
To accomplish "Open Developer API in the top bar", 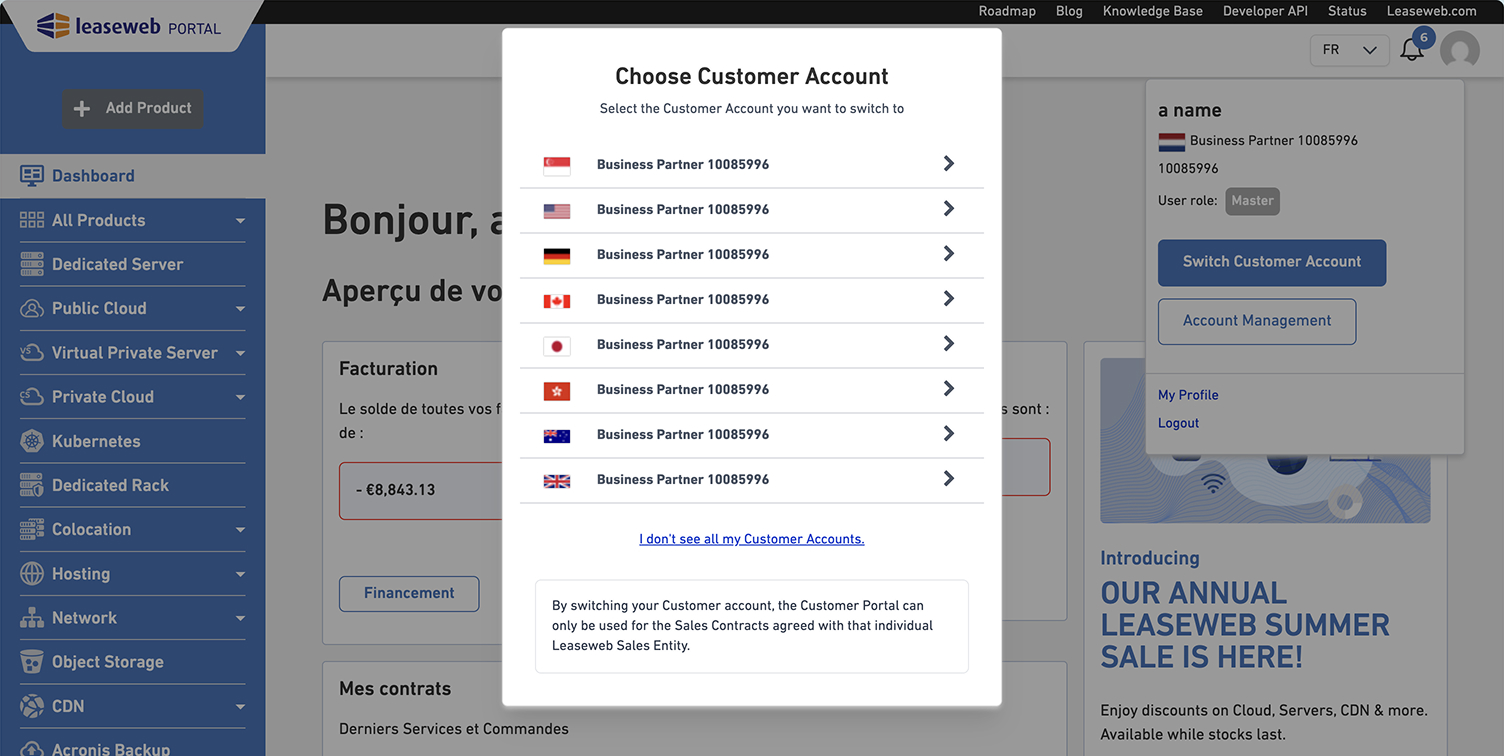I will pyautogui.click(x=1265, y=11).
